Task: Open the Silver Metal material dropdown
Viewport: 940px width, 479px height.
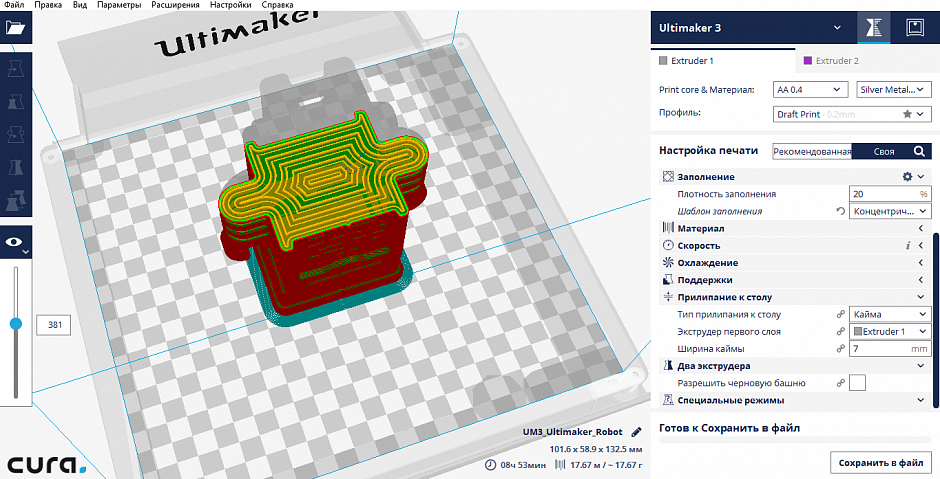Action: point(894,90)
